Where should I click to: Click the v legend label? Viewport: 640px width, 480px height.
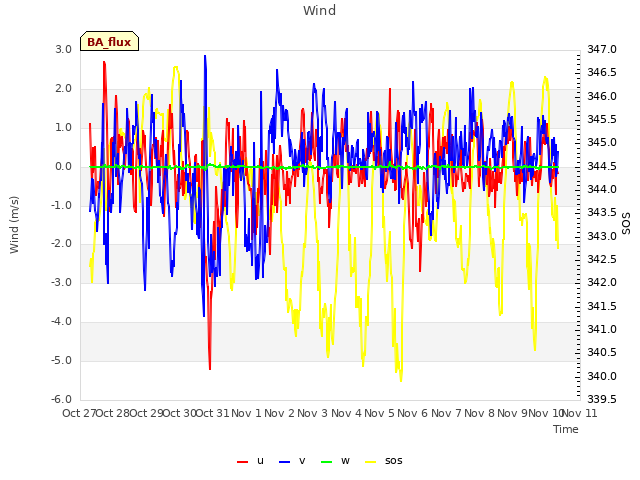pos(302,460)
